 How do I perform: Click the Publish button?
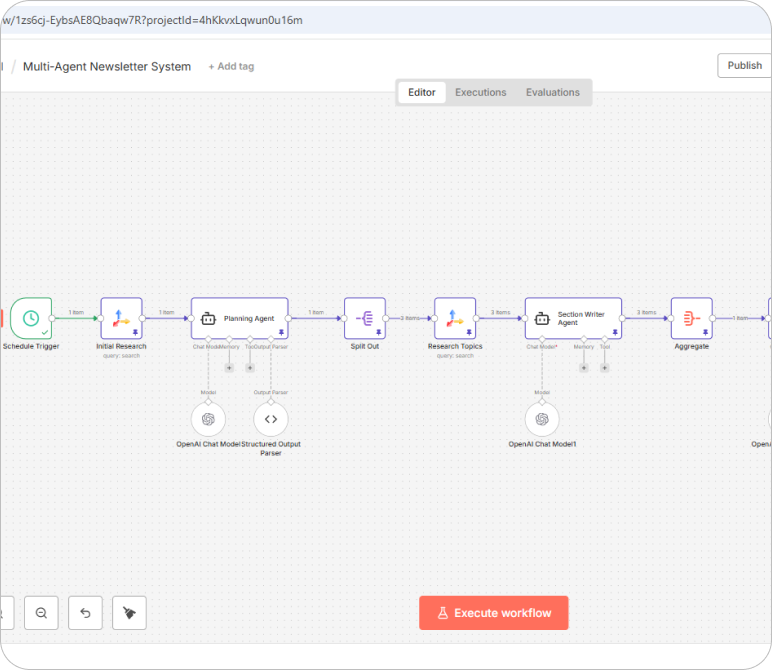[x=744, y=65]
